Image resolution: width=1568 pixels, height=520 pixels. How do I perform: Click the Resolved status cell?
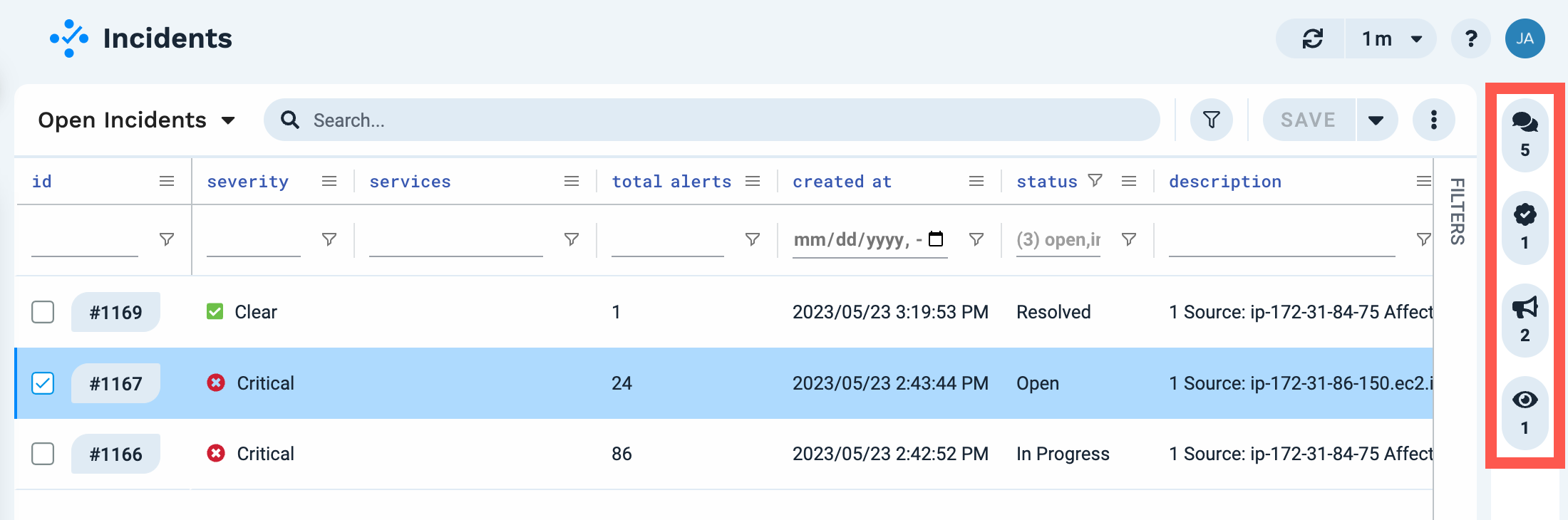tap(1053, 312)
